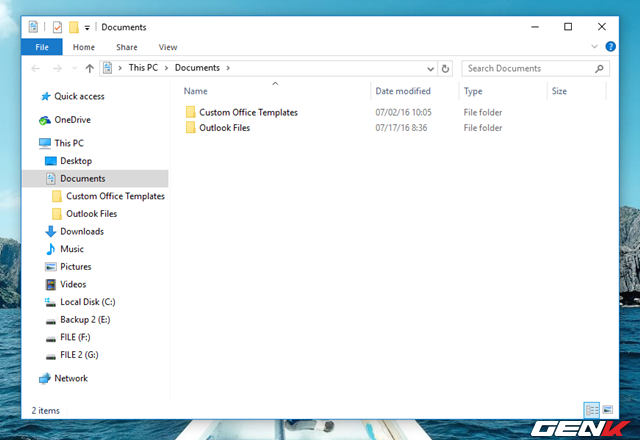This screenshot has height=440, width=640.
Task: Switch to the Share ribbon tab
Action: point(127,47)
